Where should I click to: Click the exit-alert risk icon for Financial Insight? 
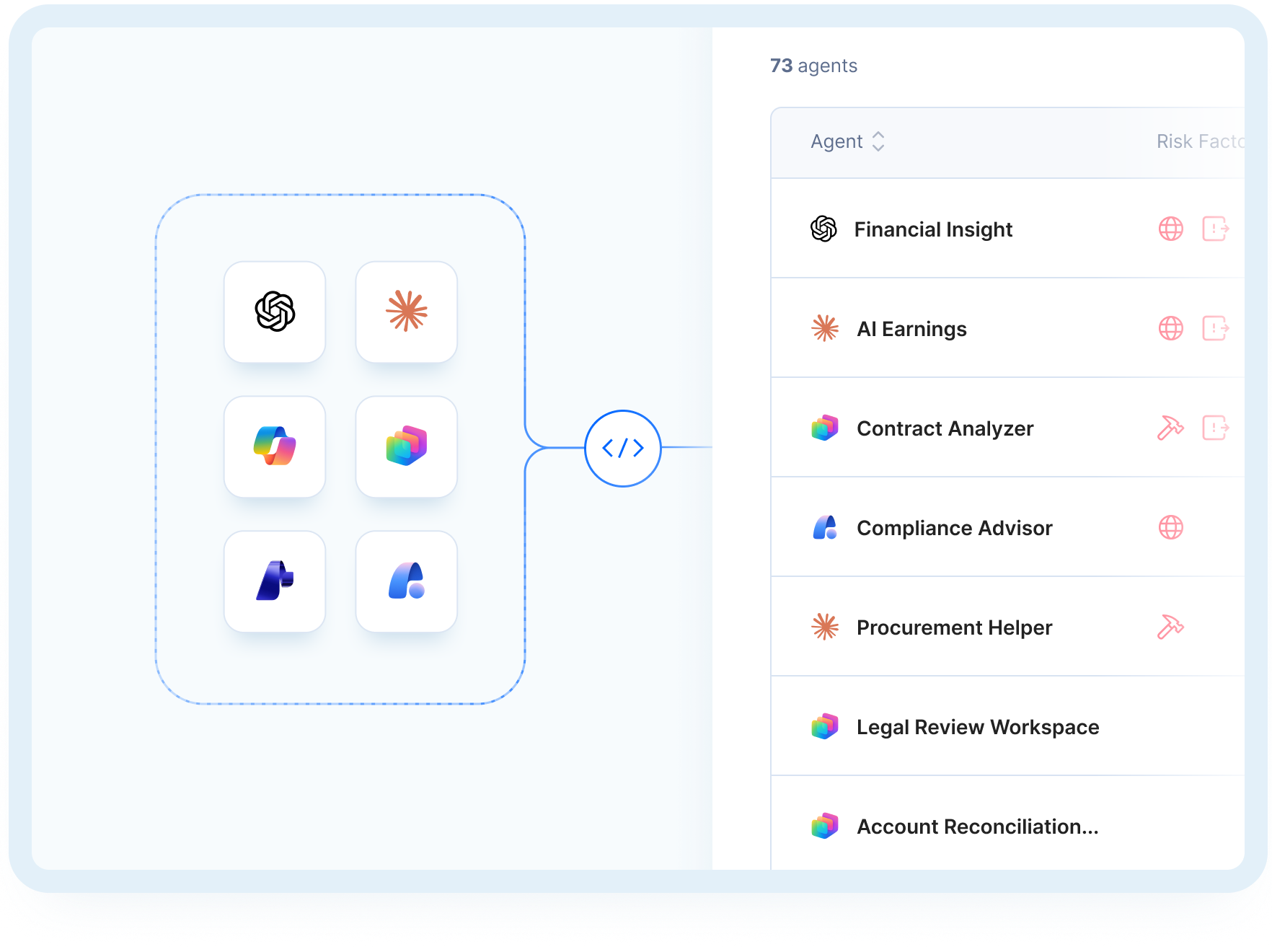[x=1216, y=229]
